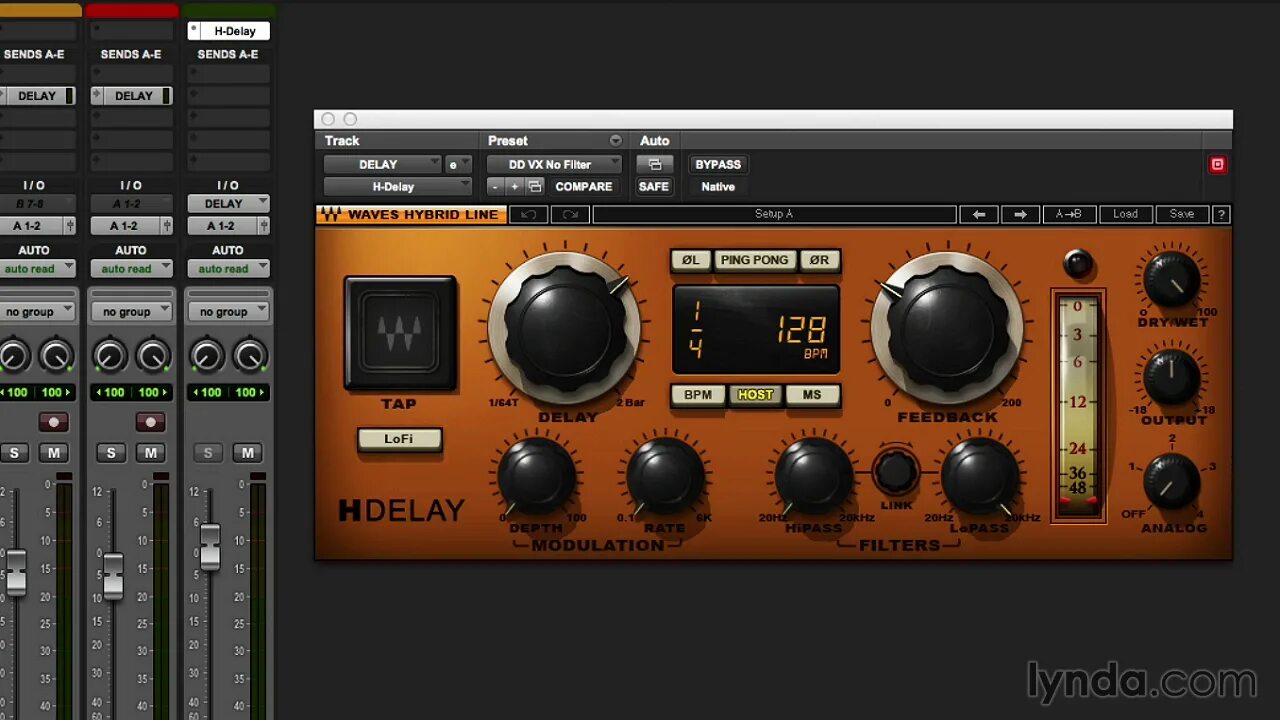Screen dimensions: 1280x720
Task: Click the Setup A preset name field
Action: (x=774, y=214)
